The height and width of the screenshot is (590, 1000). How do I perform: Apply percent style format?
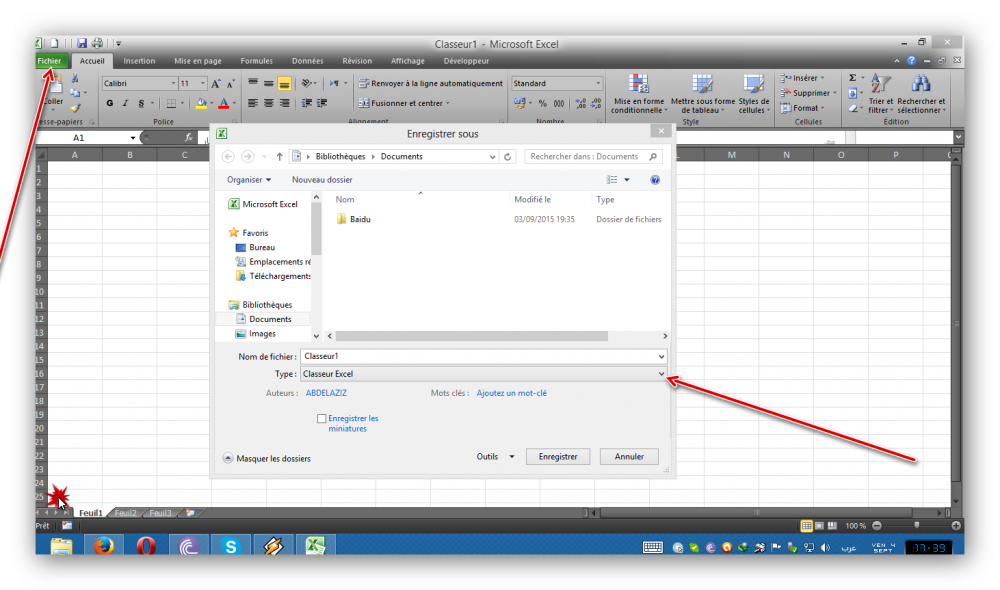[542, 103]
